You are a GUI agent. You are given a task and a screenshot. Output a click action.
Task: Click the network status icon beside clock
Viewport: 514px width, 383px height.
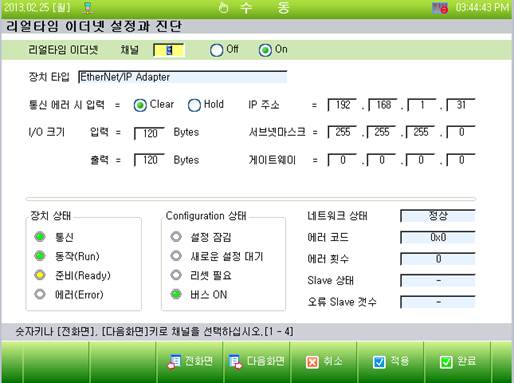tap(440, 8)
